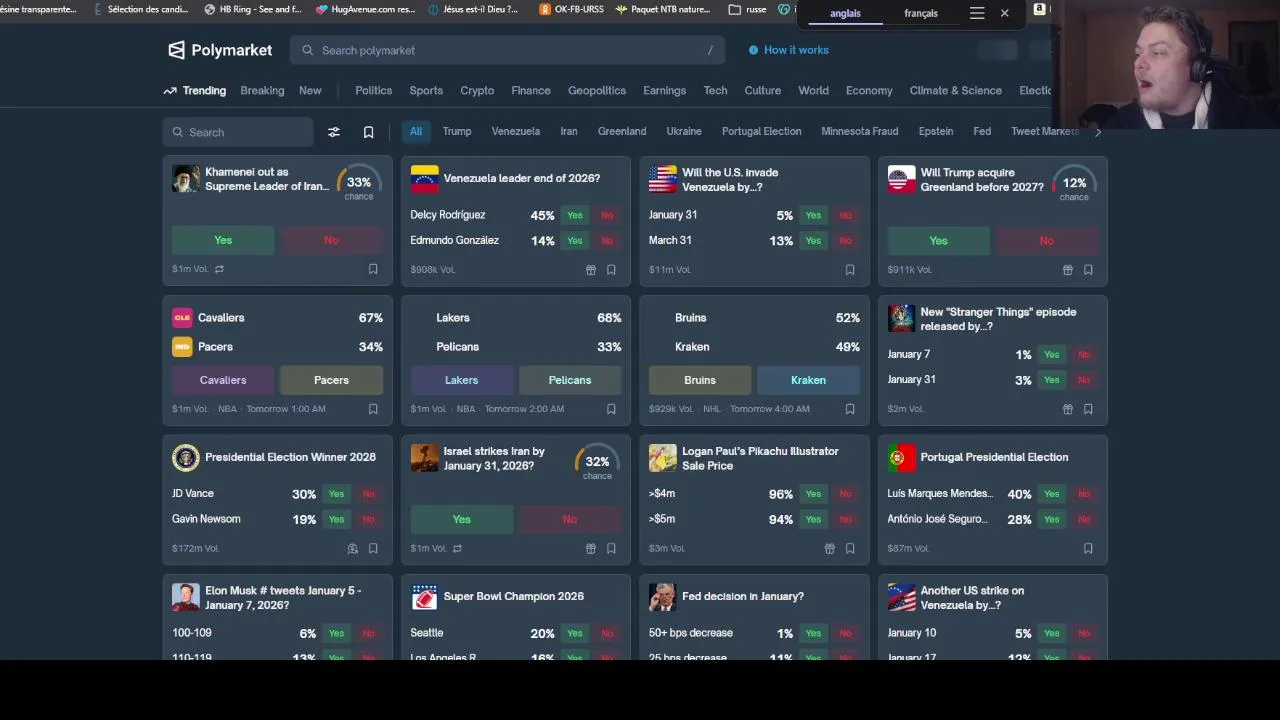Bookmark Portugal Presidential Election market
1280x720 pixels.
pos(1088,548)
